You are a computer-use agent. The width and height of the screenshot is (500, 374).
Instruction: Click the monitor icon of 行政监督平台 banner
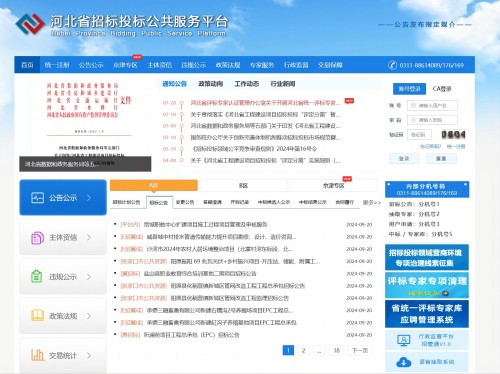tap(403, 340)
